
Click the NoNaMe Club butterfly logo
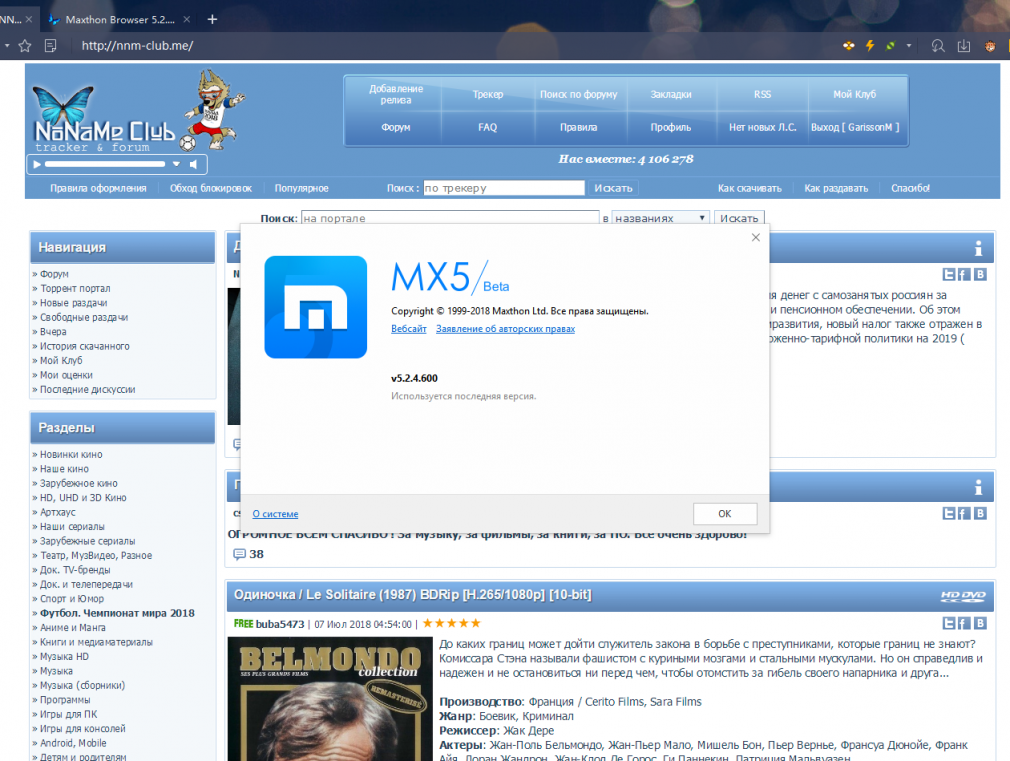click(x=103, y=118)
